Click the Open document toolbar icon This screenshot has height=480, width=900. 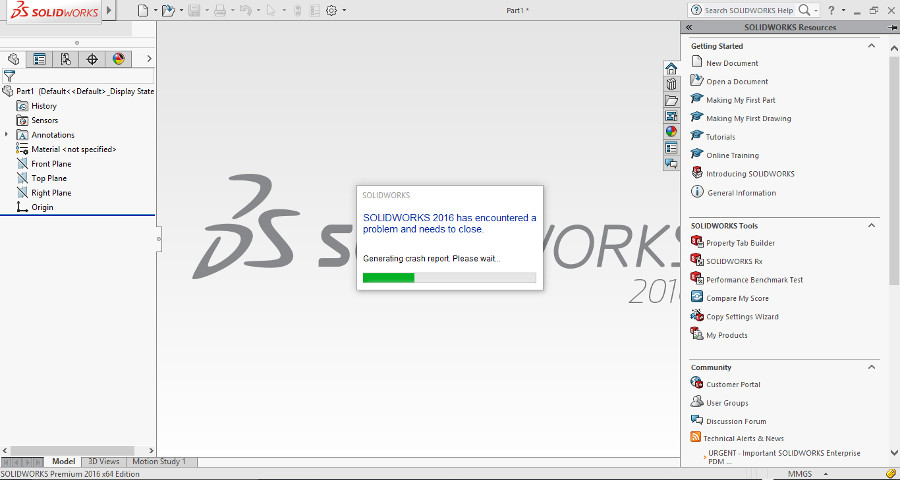pyautogui.click(x=168, y=10)
